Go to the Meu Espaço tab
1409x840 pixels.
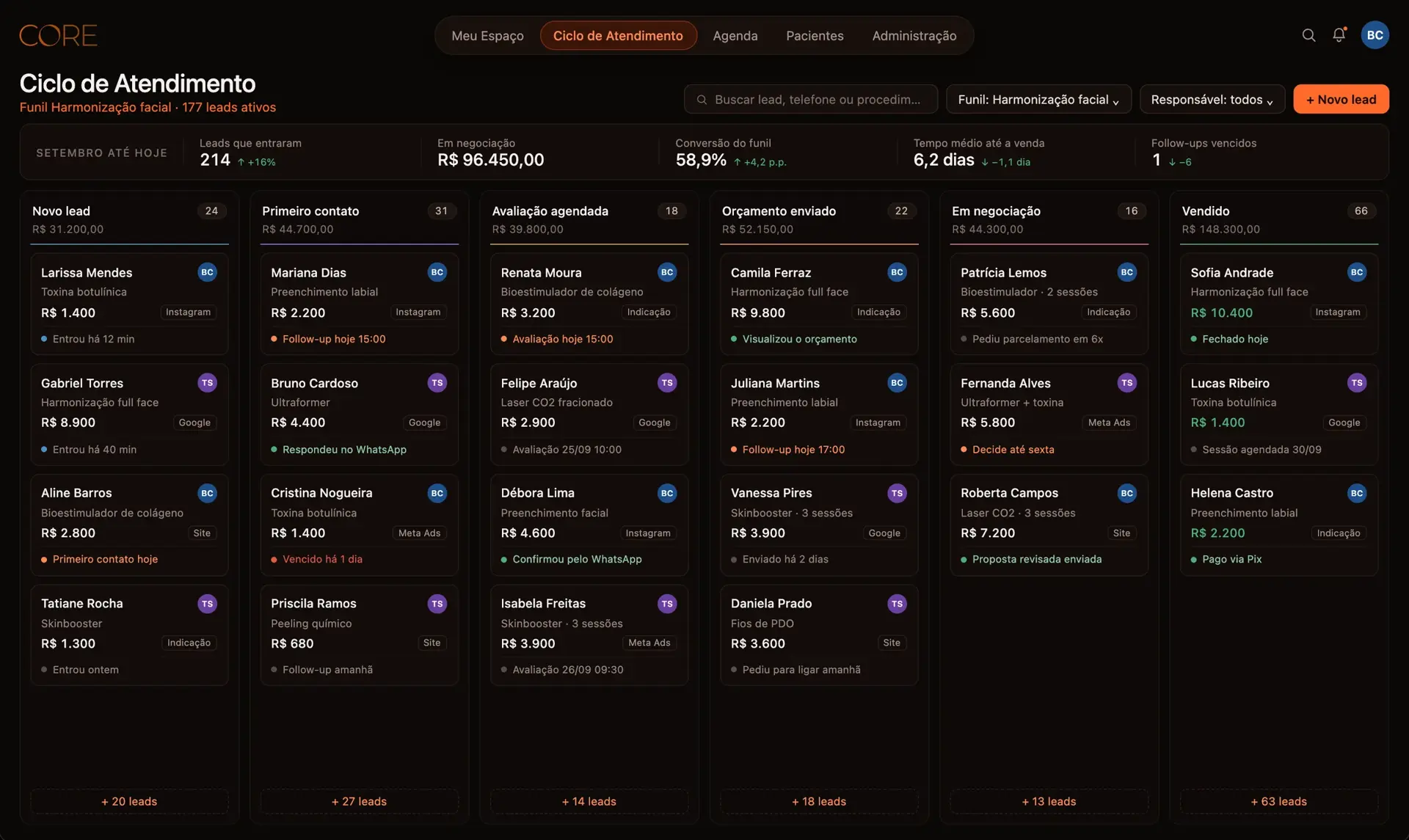pos(487,35)
